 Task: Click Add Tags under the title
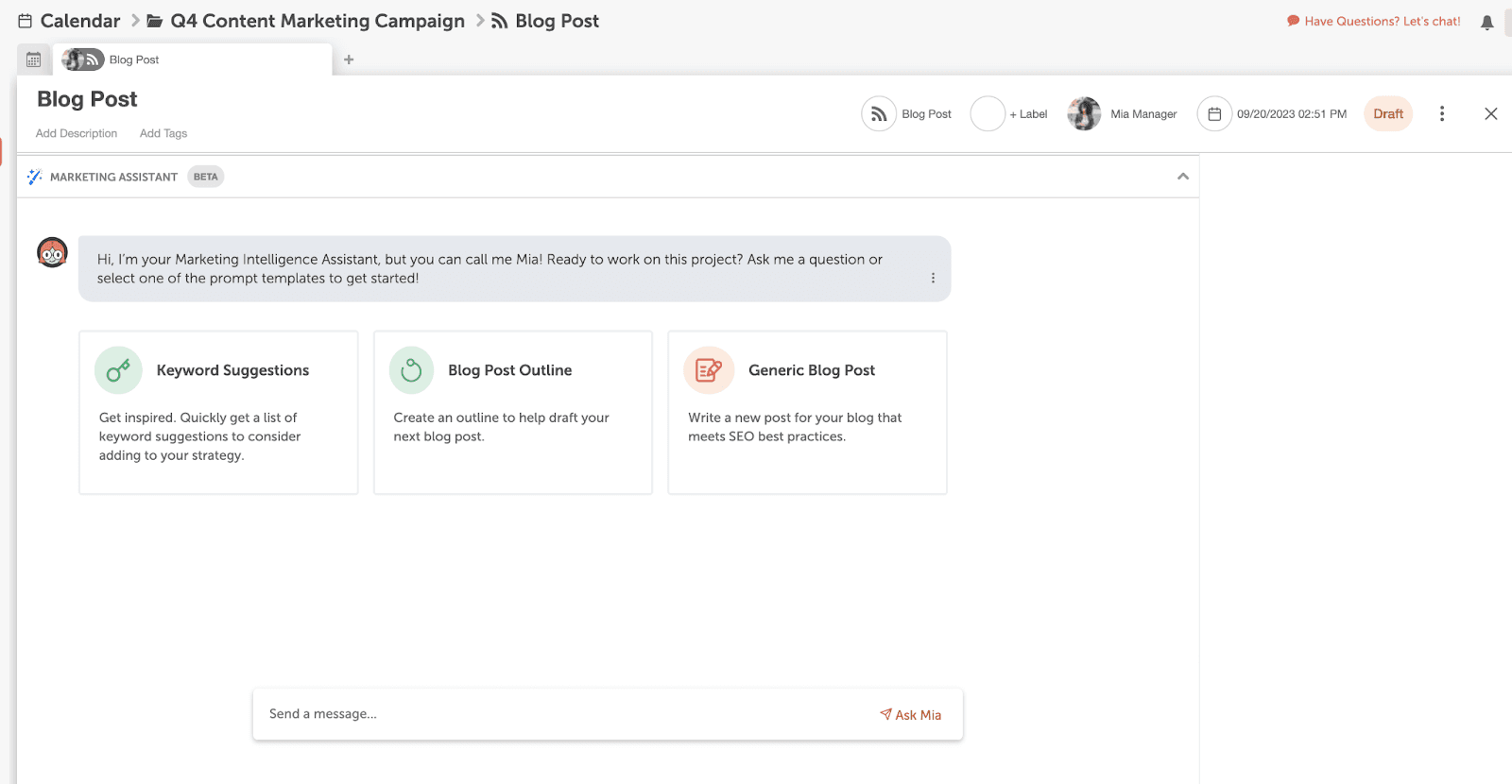[163, 133]
